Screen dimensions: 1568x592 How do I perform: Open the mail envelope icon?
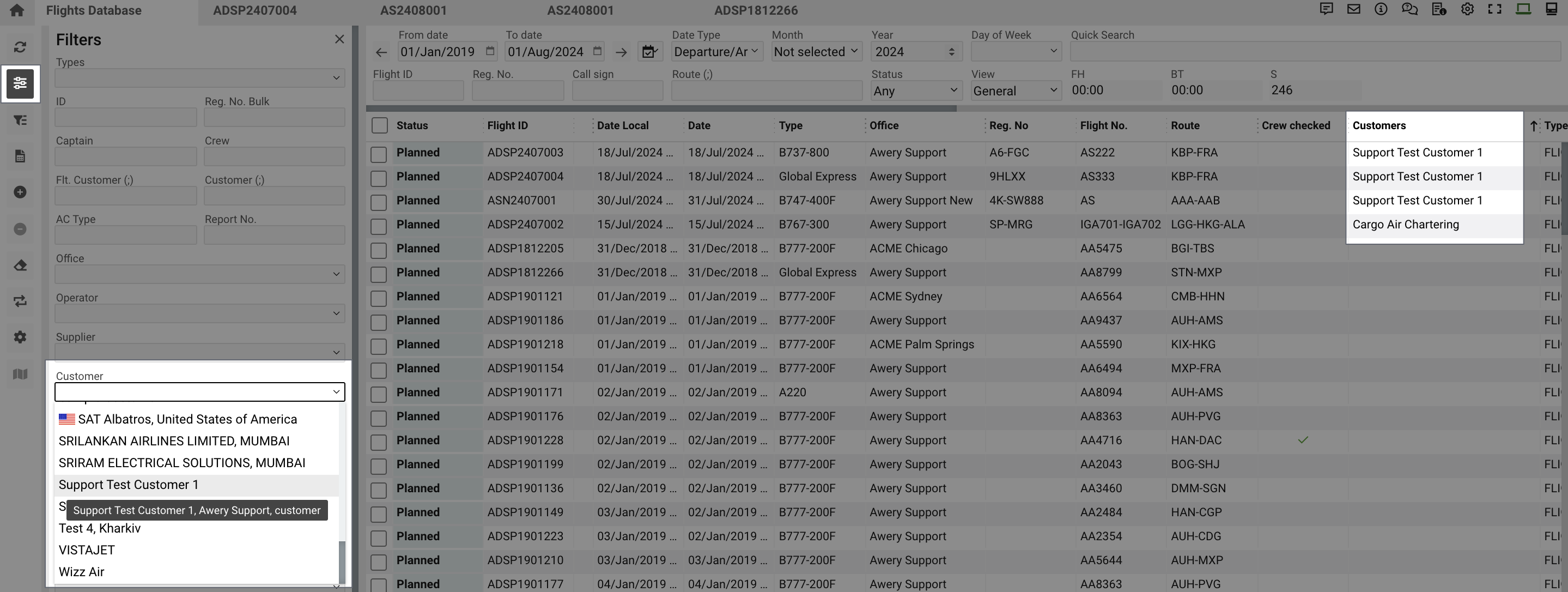point(1353,9)
